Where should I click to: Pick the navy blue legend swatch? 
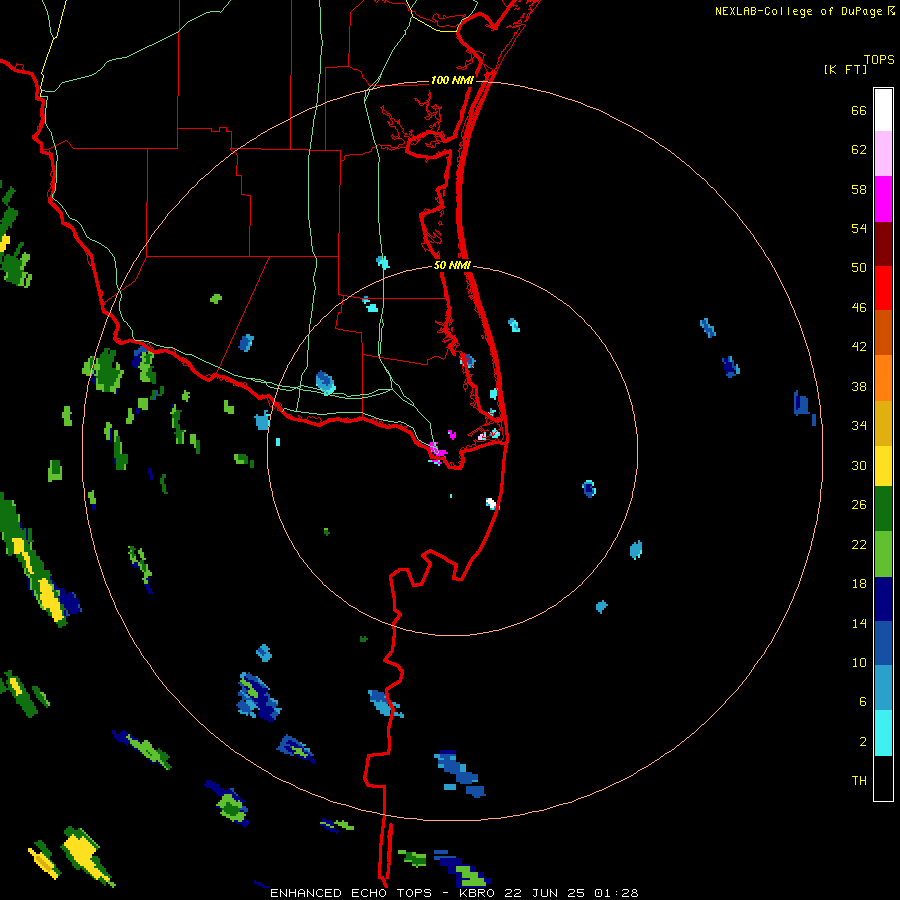coord(883,599)
